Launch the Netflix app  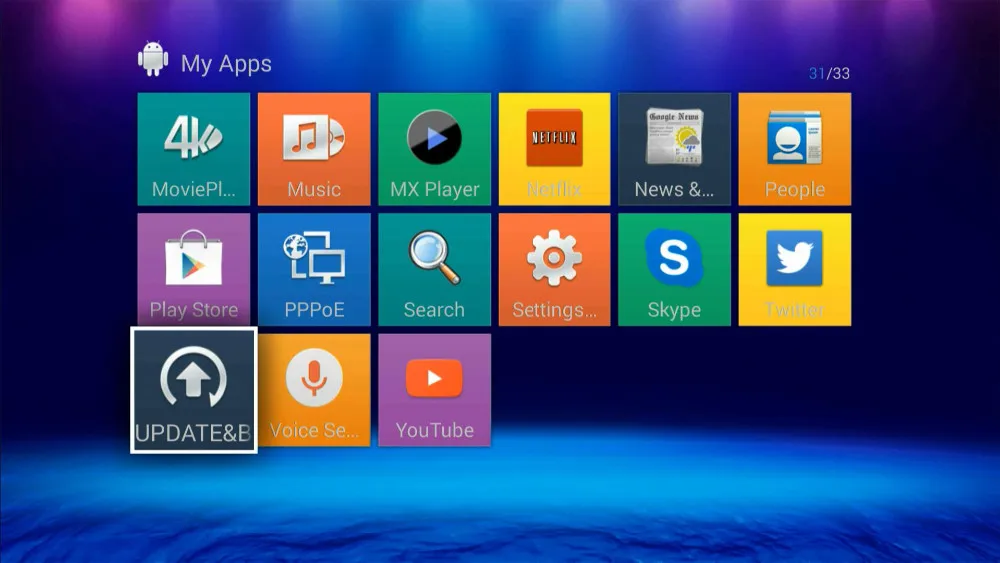554,149
